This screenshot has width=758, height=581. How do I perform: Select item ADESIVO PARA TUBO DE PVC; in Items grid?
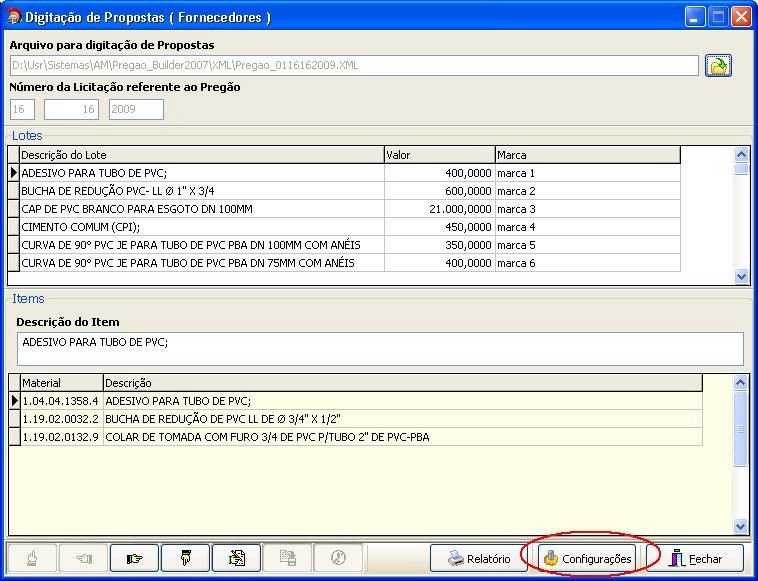pos(403,401)
